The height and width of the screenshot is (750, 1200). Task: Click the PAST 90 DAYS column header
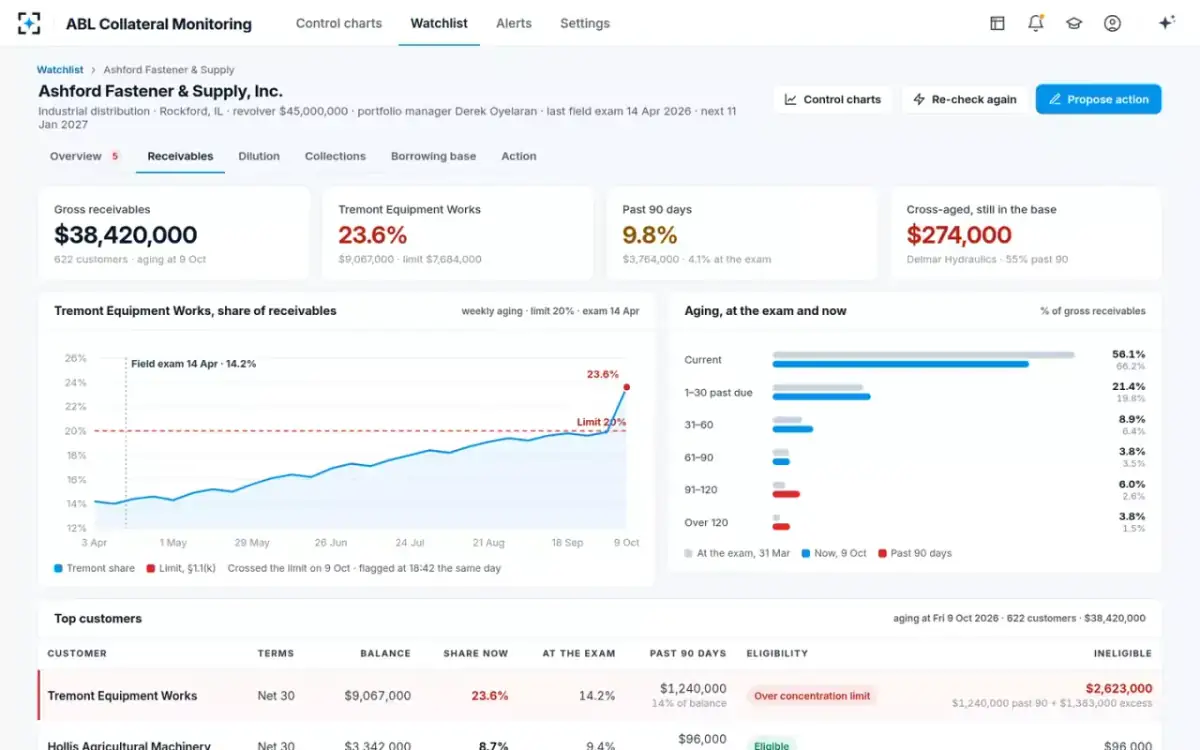pos(688,653)
